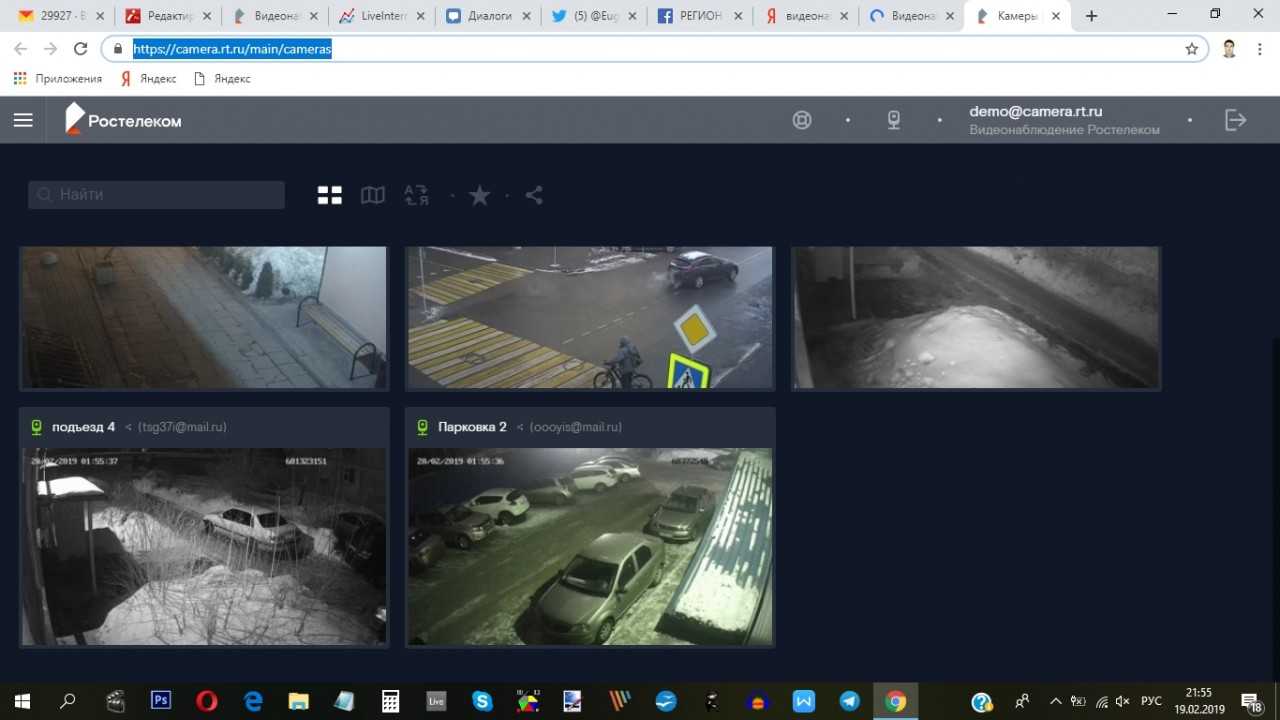The width and height of the screenshot is (1280, 720).
Task: Switch to grid view of cameras
Action: (x=330, y=195)
